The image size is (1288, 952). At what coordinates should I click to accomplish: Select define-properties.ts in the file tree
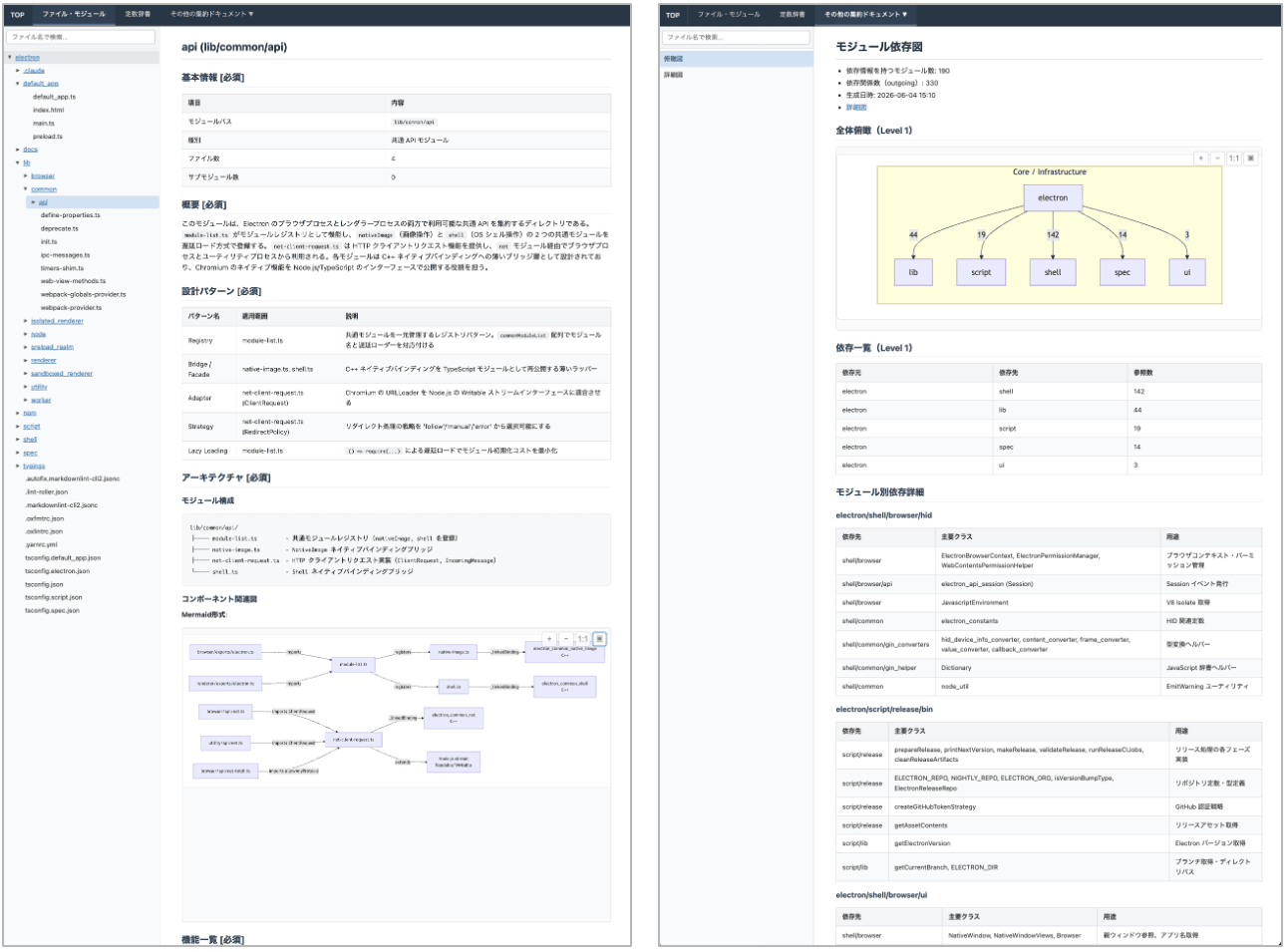click(x=71, y=215)
